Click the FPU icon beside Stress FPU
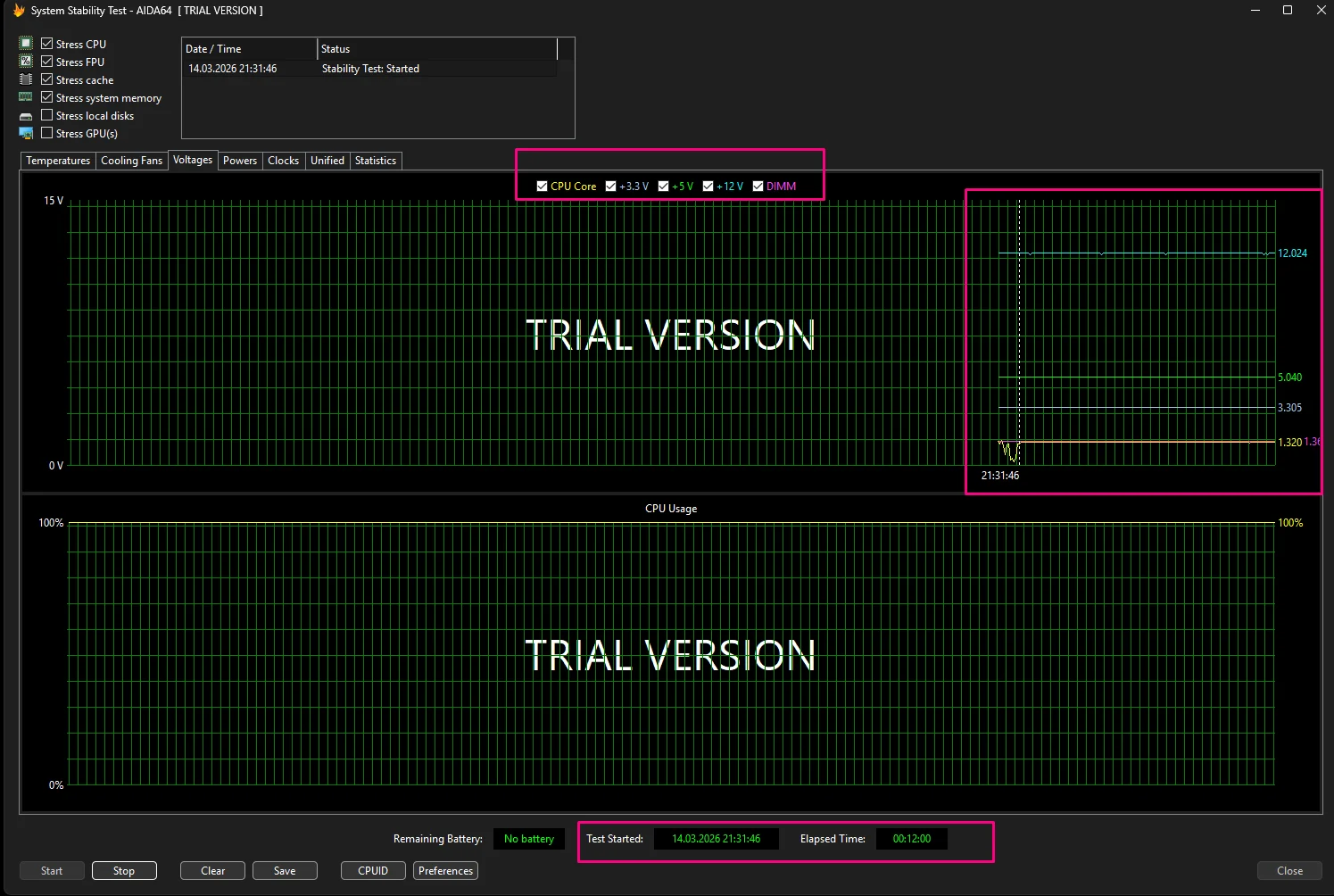Image resolution: width=1334 pixels, height=896 pixels. coord(26,61)
